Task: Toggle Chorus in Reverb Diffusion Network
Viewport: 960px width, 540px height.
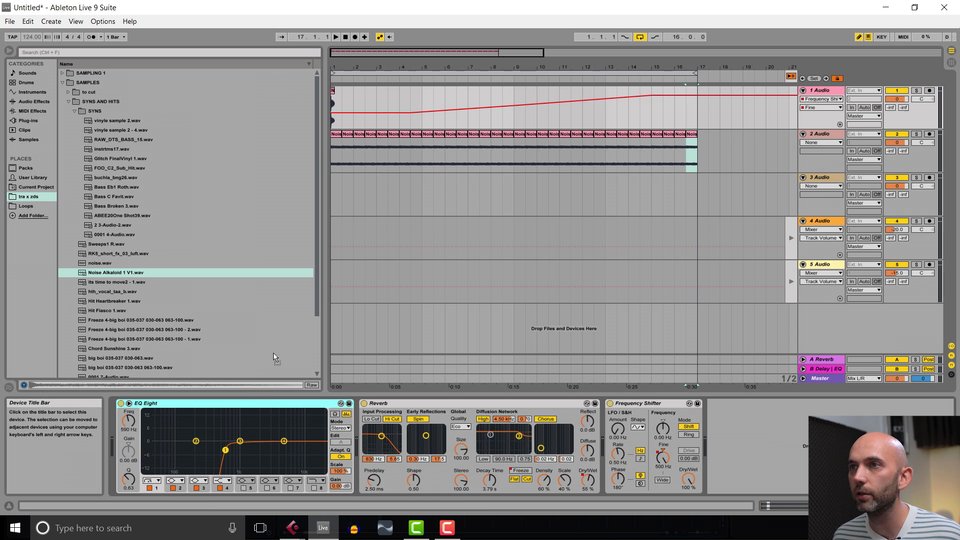Action: tap(545, 419)
